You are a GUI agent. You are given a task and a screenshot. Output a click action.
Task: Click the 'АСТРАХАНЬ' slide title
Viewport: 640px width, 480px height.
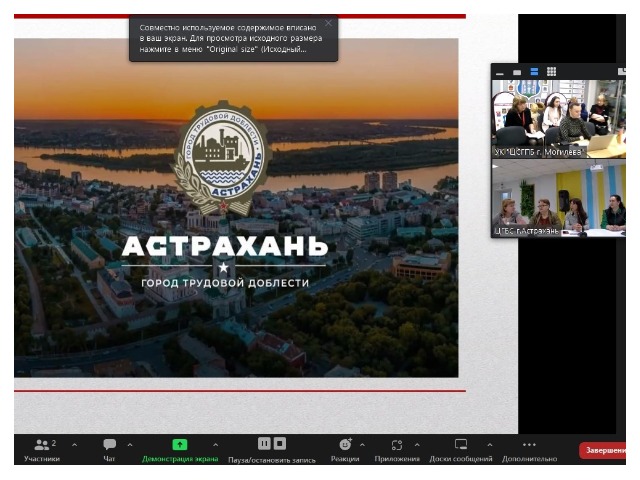click(x=224, y=246)
